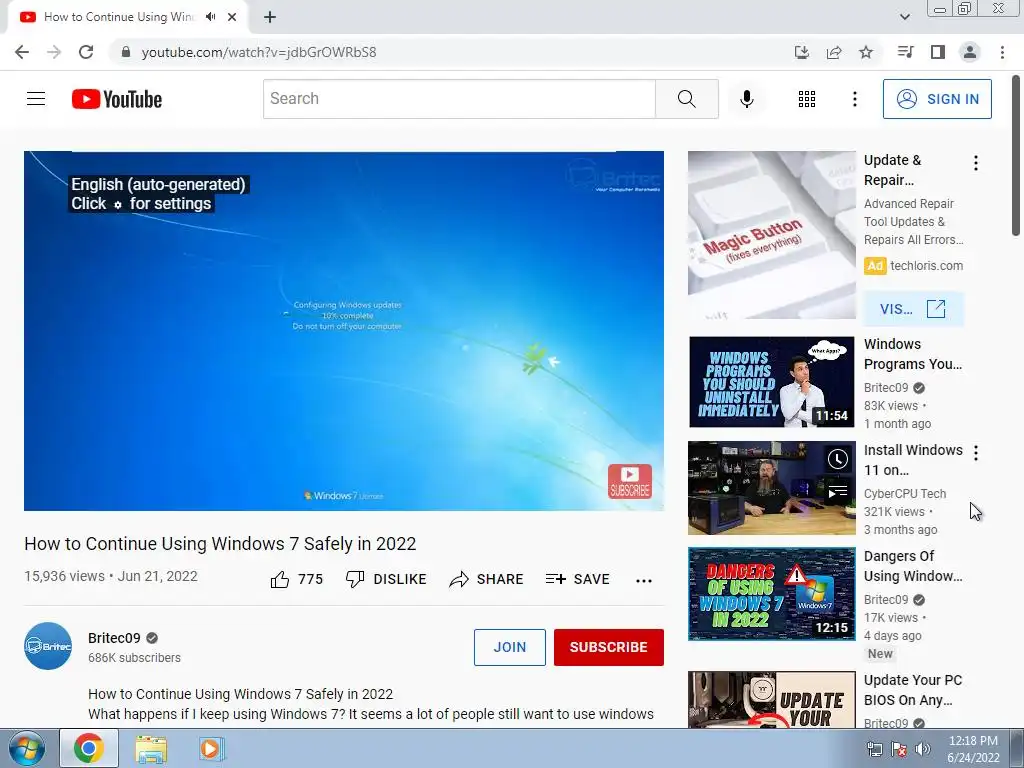Open YouTube settings three-dot menu beside Sign In

854,99
